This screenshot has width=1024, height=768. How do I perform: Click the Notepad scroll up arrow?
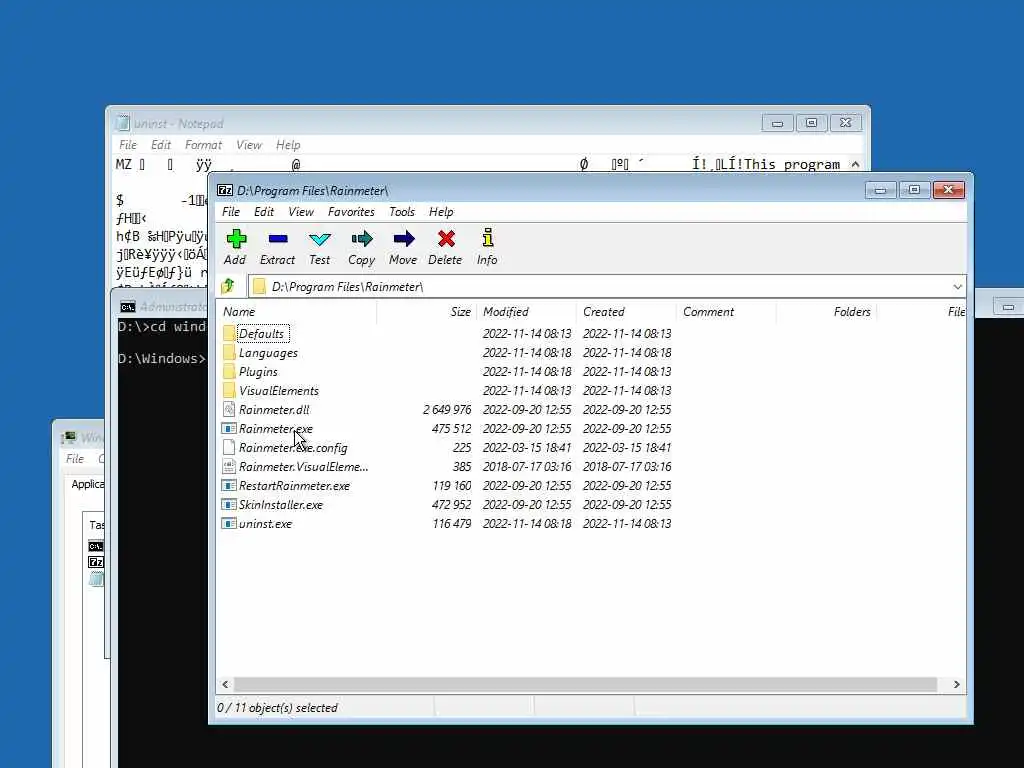[x=855, y=165]
